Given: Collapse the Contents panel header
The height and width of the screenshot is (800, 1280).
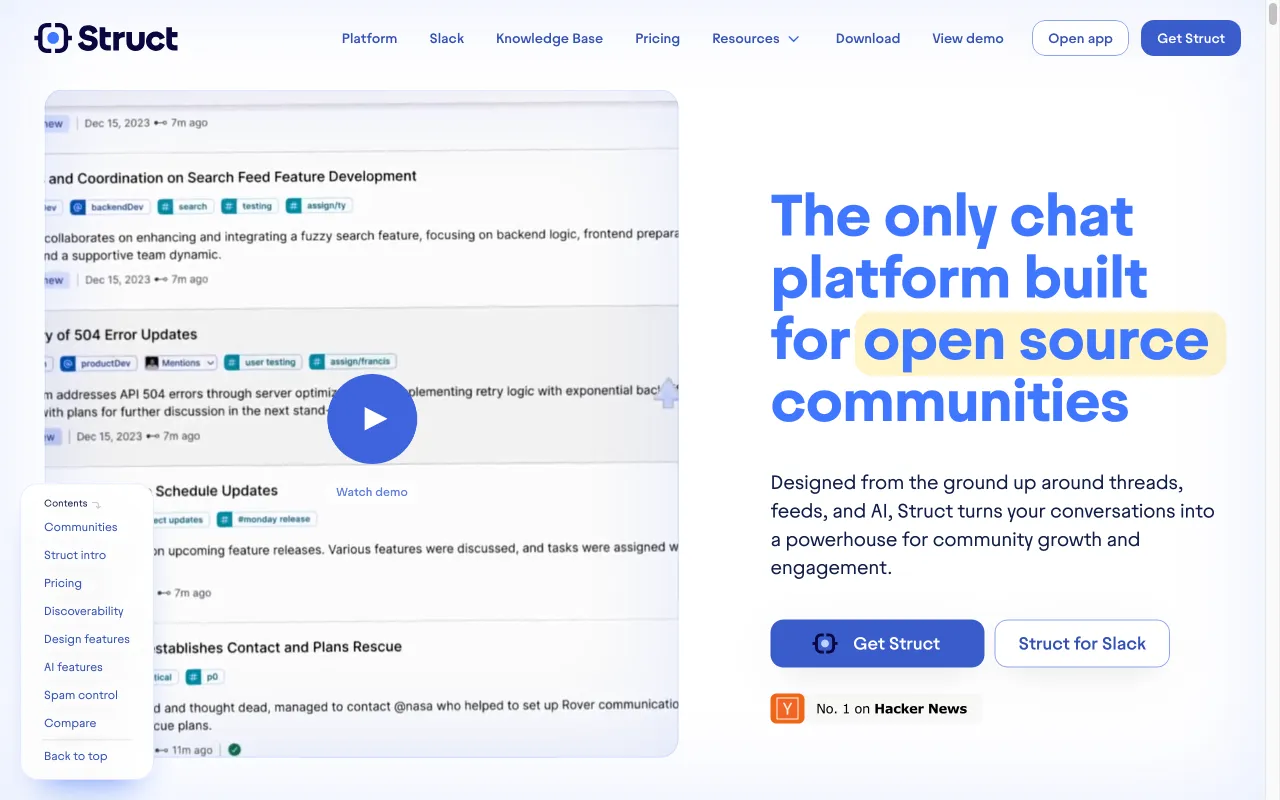Looking at the screenshot, I should 72,503.
